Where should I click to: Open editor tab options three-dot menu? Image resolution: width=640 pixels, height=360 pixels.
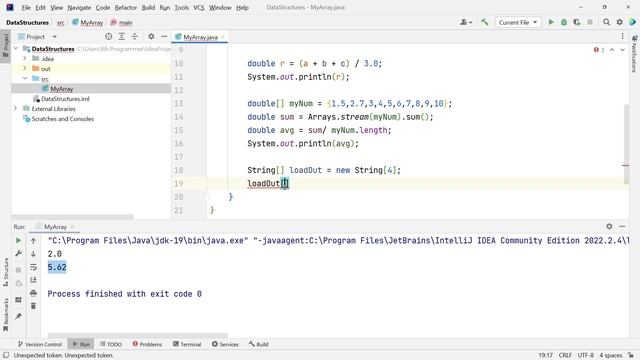pos(622,36)
